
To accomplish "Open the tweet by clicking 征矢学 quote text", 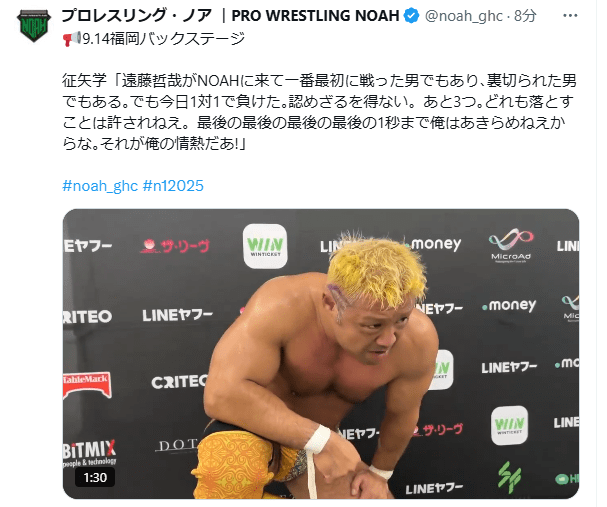I will pyautogui.click(x=319, y=112).
